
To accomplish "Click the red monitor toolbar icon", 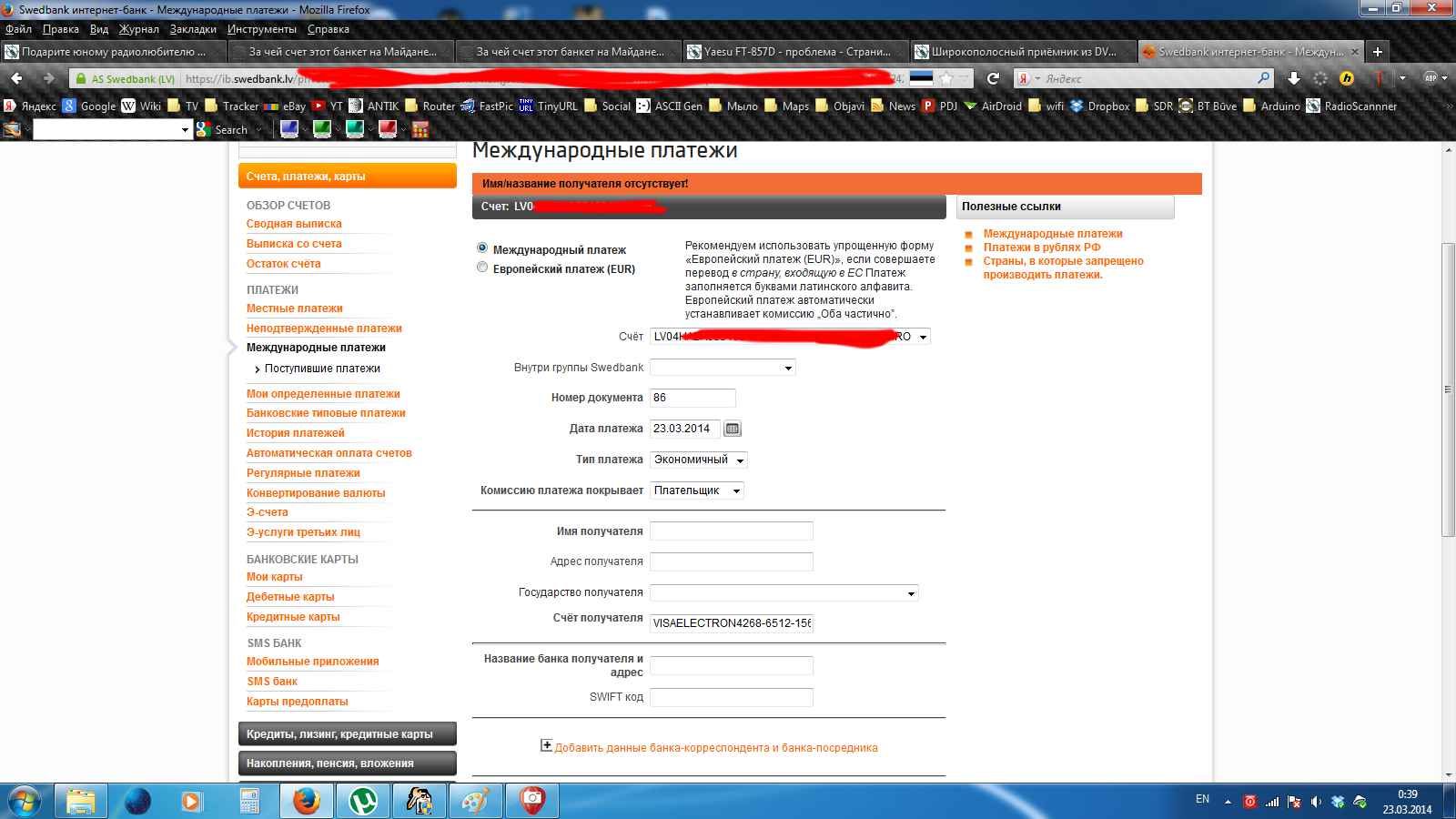I will (388, 129).
